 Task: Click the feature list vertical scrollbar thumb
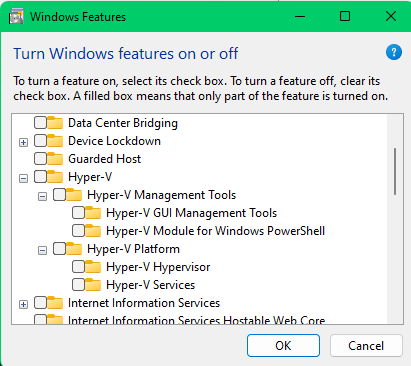tap(395, 171)
